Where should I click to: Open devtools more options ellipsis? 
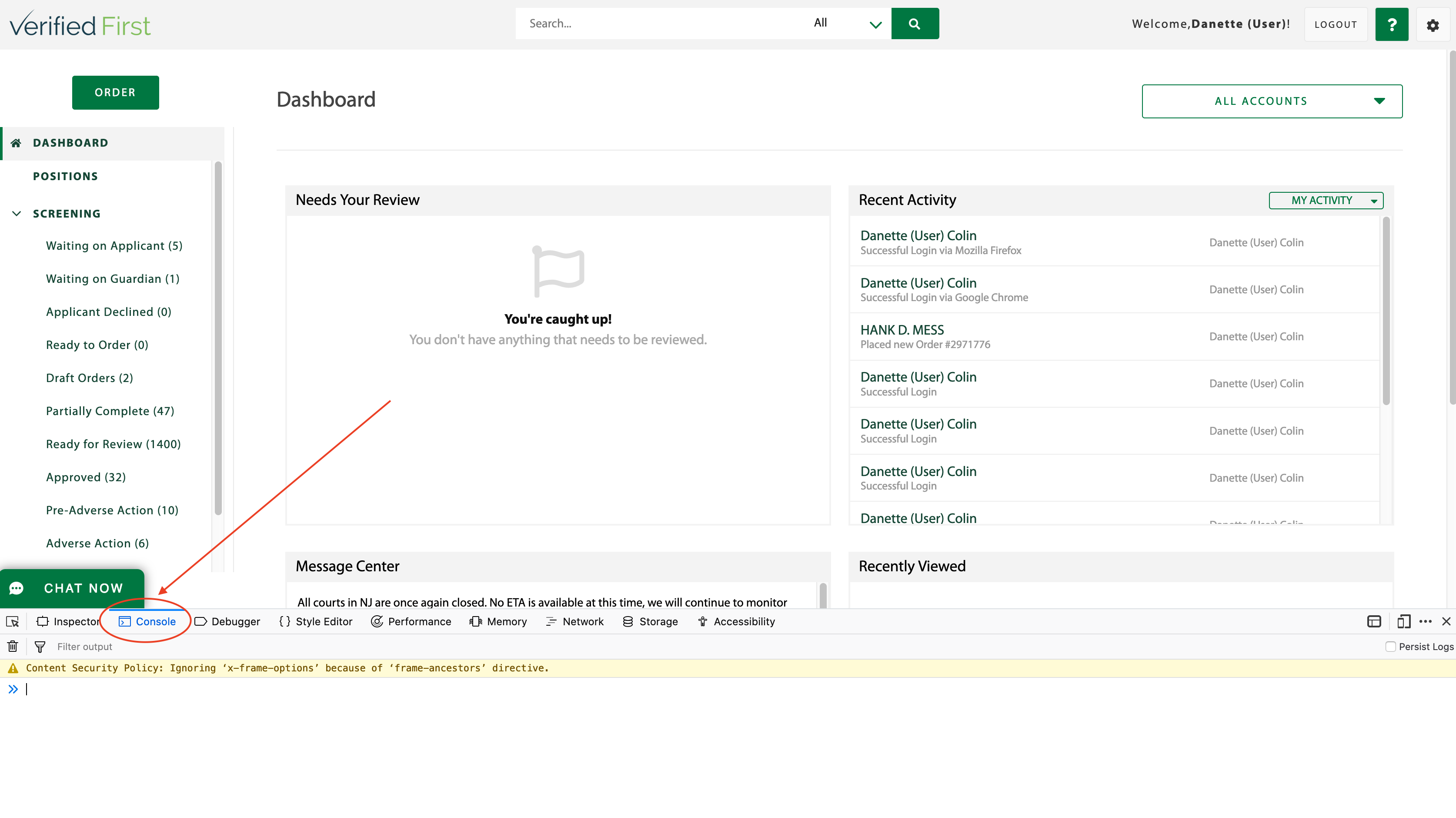point(1425,621)
